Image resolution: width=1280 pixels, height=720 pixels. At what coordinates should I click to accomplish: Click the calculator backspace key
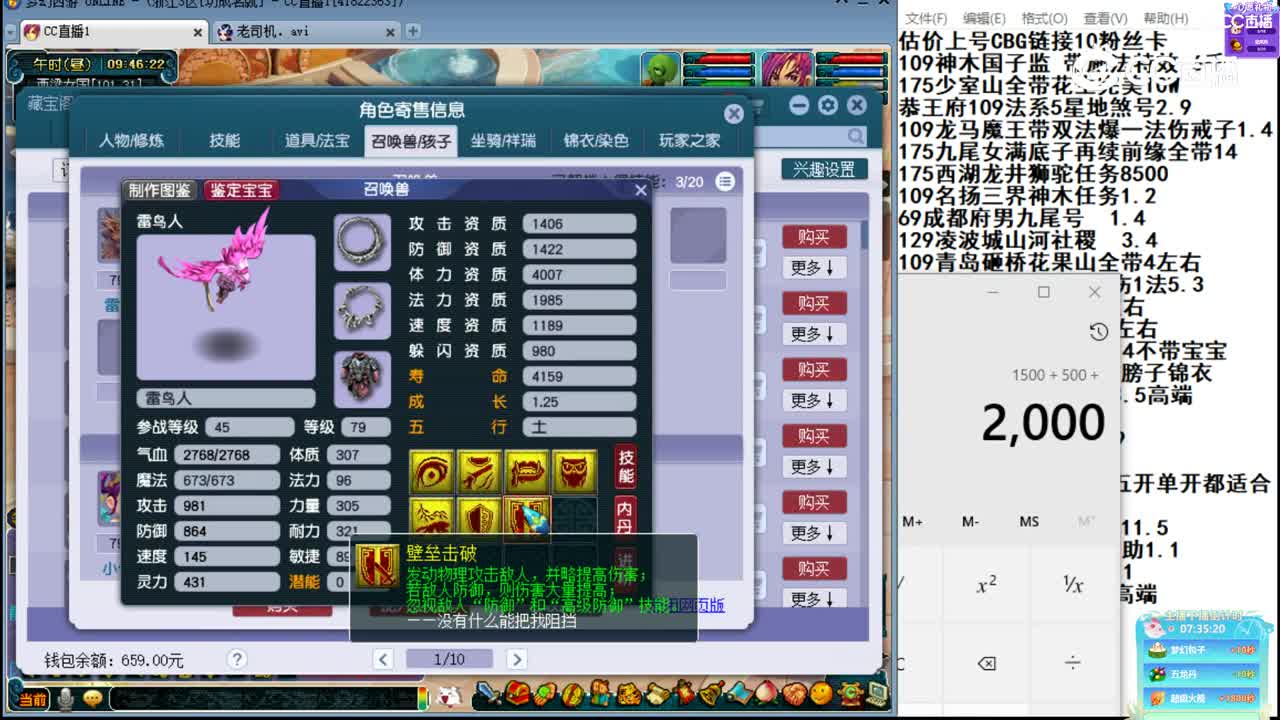(986, 663)
